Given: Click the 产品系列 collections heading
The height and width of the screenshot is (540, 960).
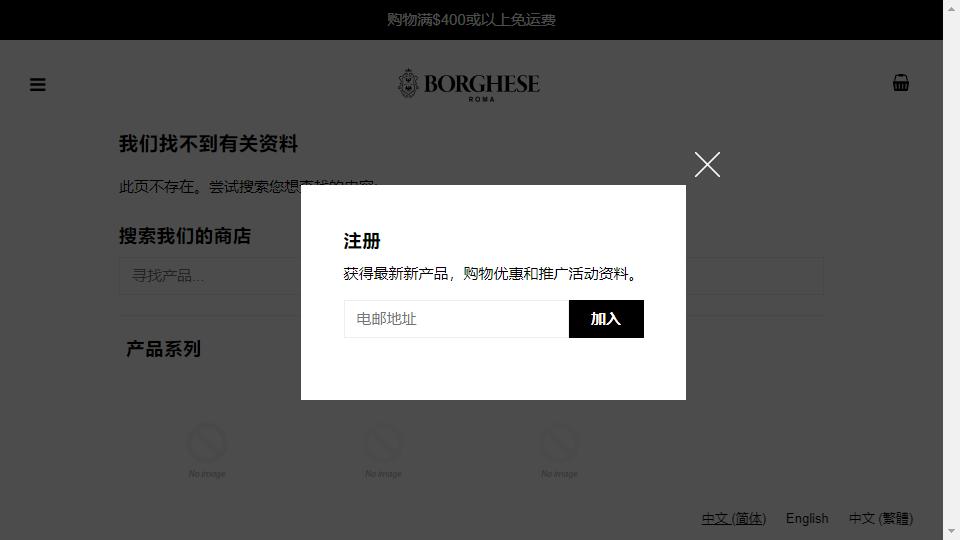Looking at the screenshot, I should coord(163,349).
